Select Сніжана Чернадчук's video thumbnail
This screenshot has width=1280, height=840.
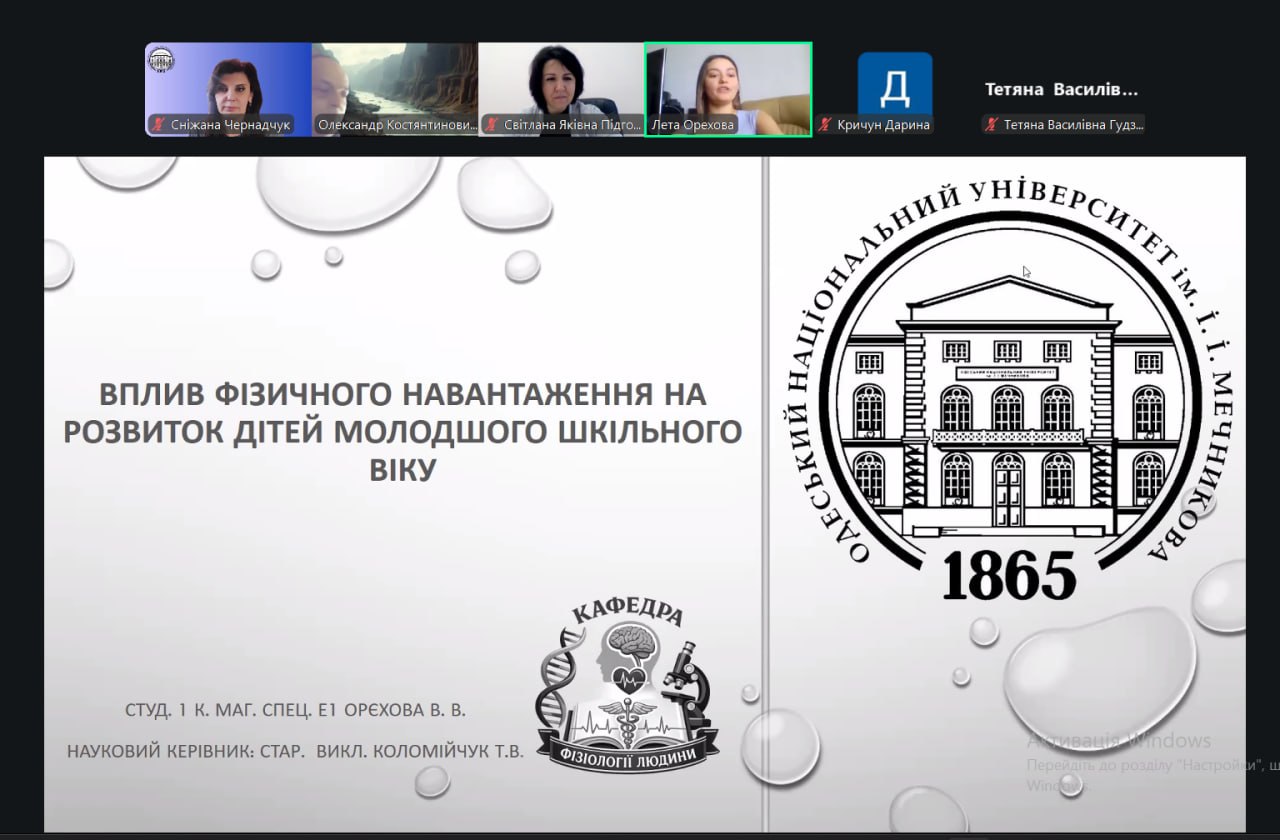coord(228,89)
